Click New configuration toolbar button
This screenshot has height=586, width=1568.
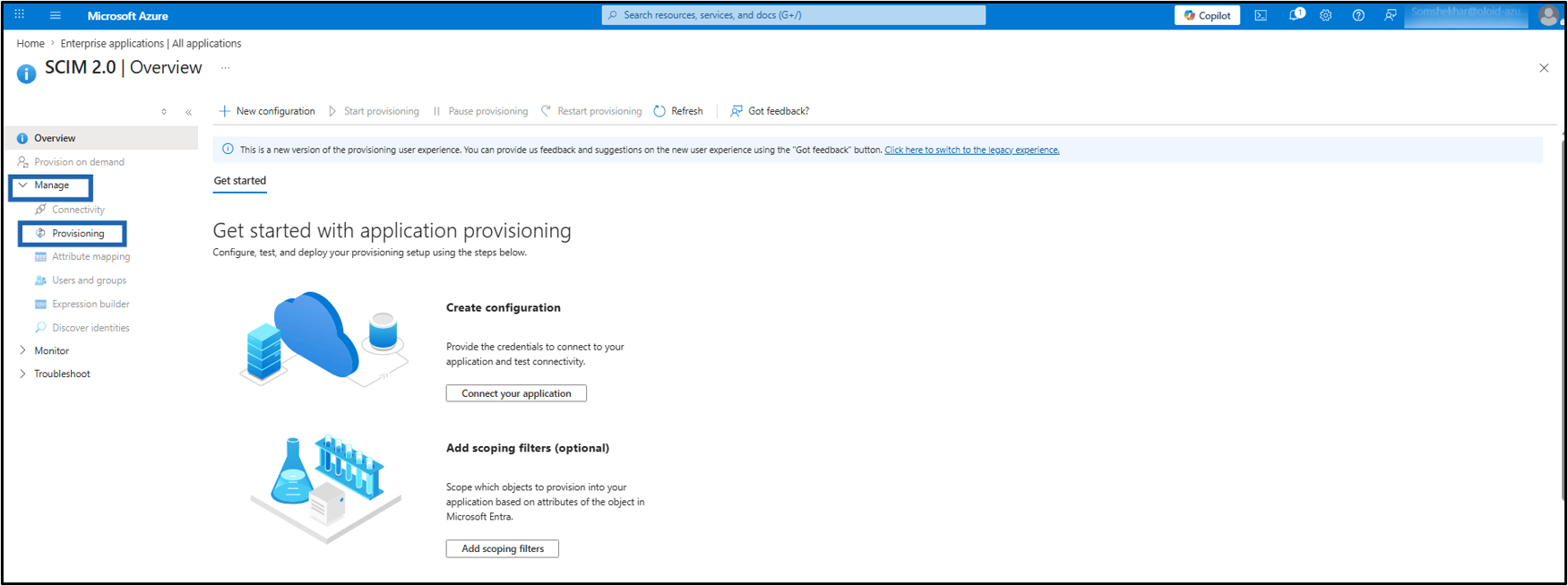pyautogui.click(x=267, y=111)
